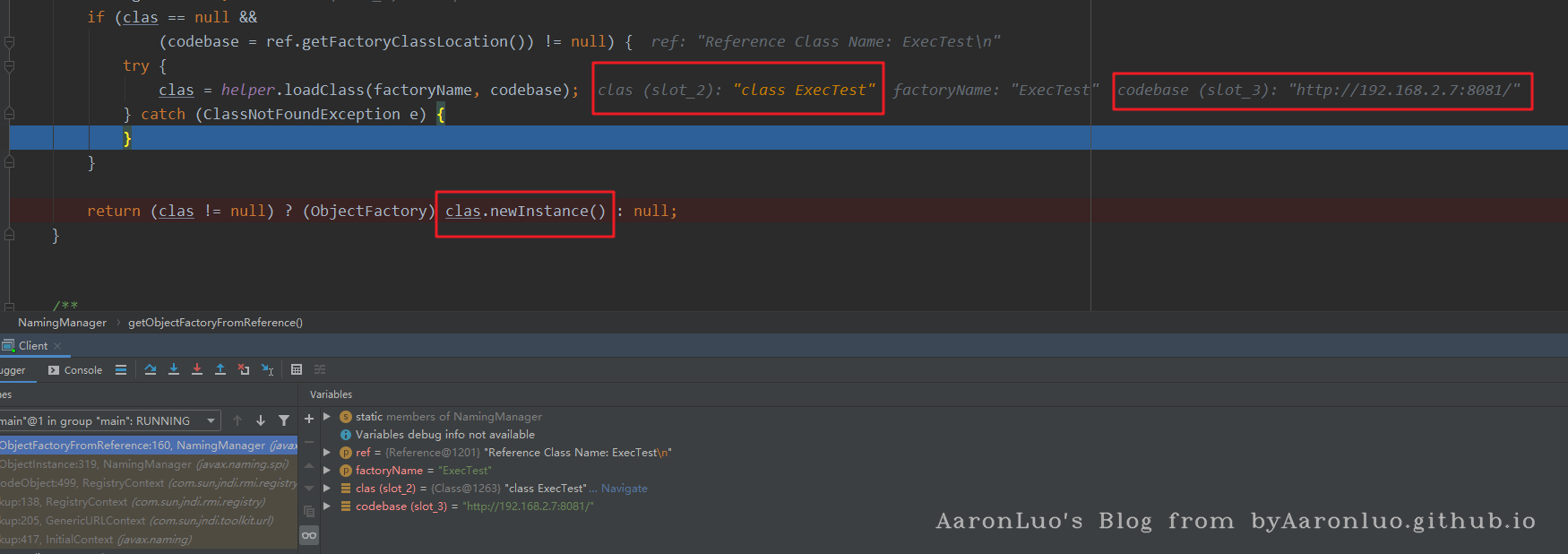Click the Run to Cursor icon
Image resolution: width=1568 pixels, height=554 pixels.
(267, 369)
